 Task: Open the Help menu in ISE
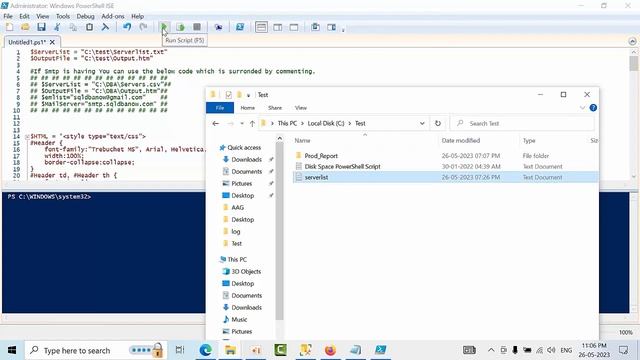coord(138,16)
